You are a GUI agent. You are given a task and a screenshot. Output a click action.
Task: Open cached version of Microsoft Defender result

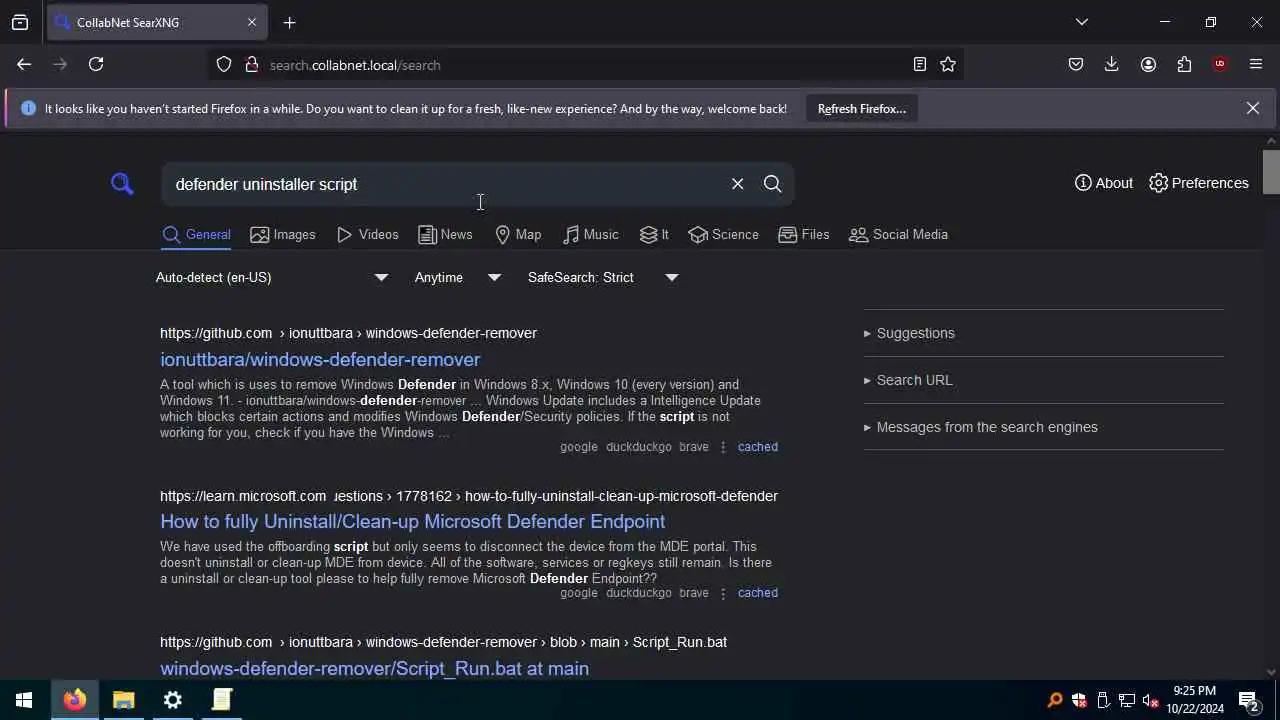click(x=757, y=593)
